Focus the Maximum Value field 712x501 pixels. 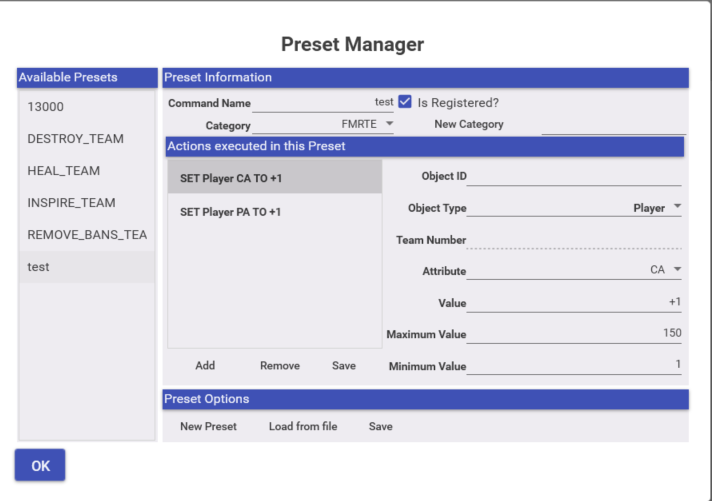[x=574, y=334]
